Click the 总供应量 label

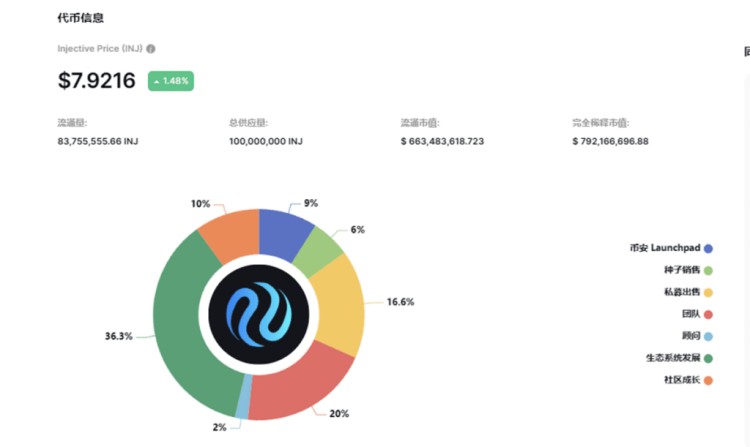tap(248, 123)
